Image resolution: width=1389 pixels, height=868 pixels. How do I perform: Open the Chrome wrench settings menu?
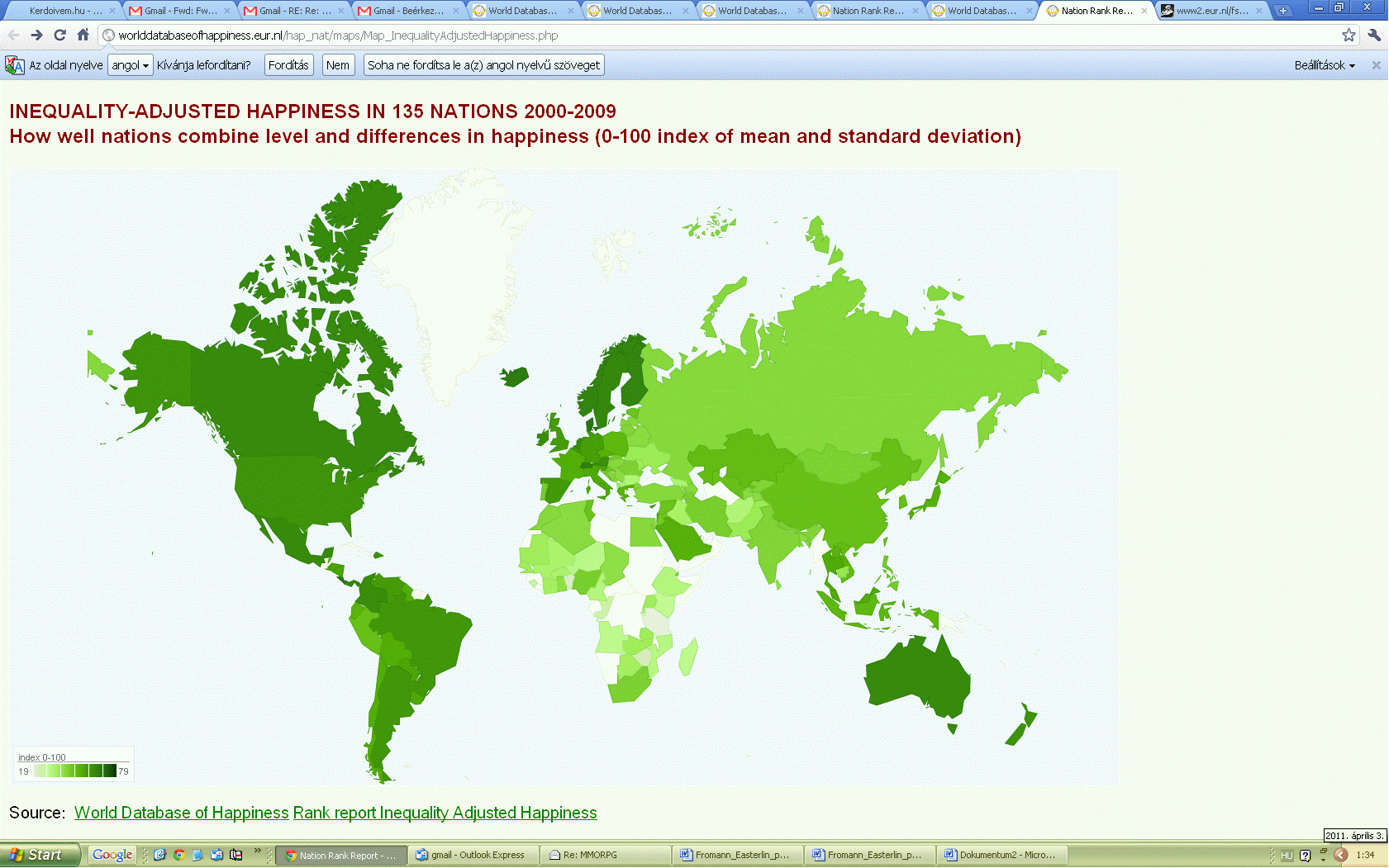click(x=1374, y=36)
